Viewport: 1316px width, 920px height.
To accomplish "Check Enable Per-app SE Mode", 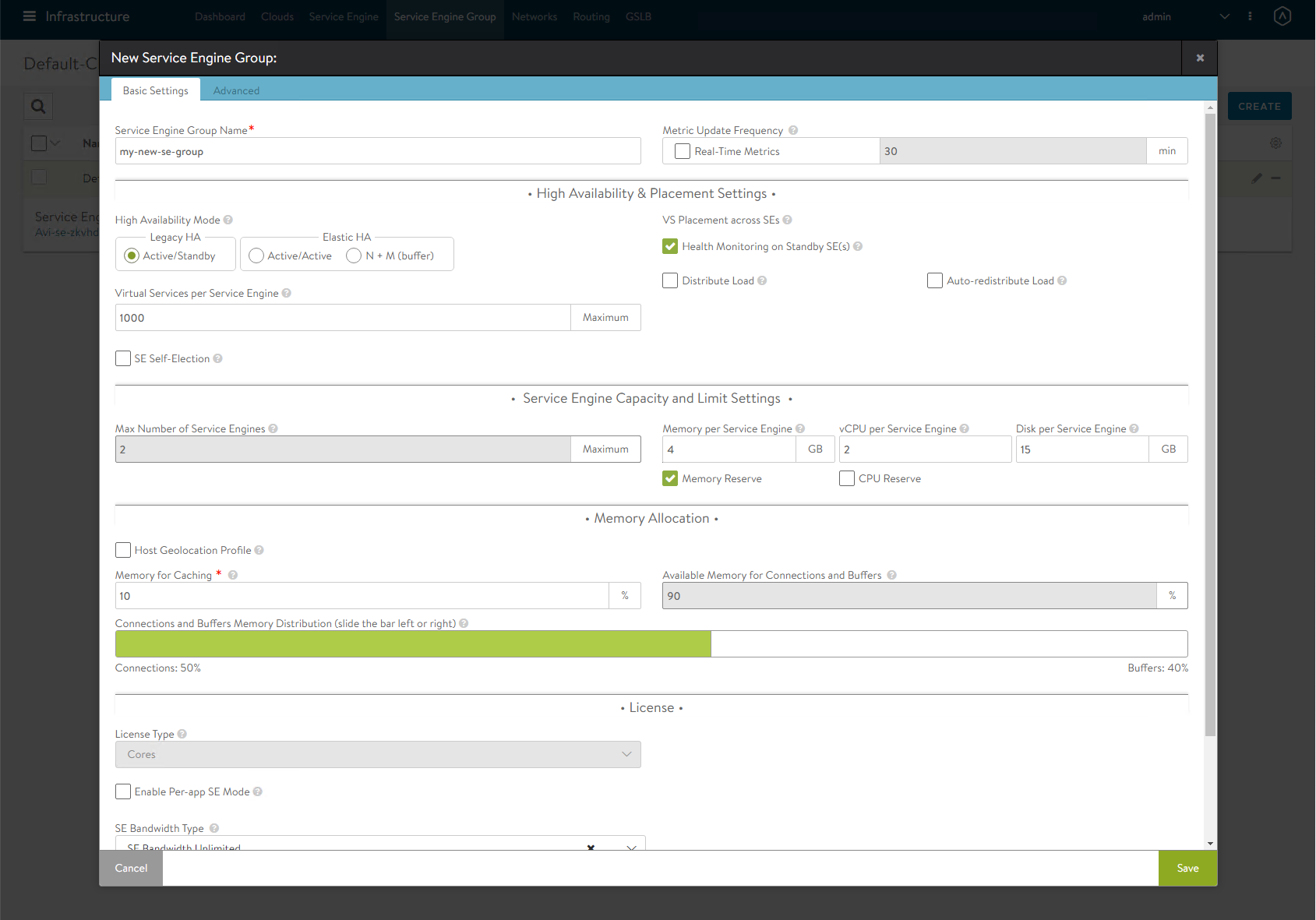I will (x=123, y=791).
